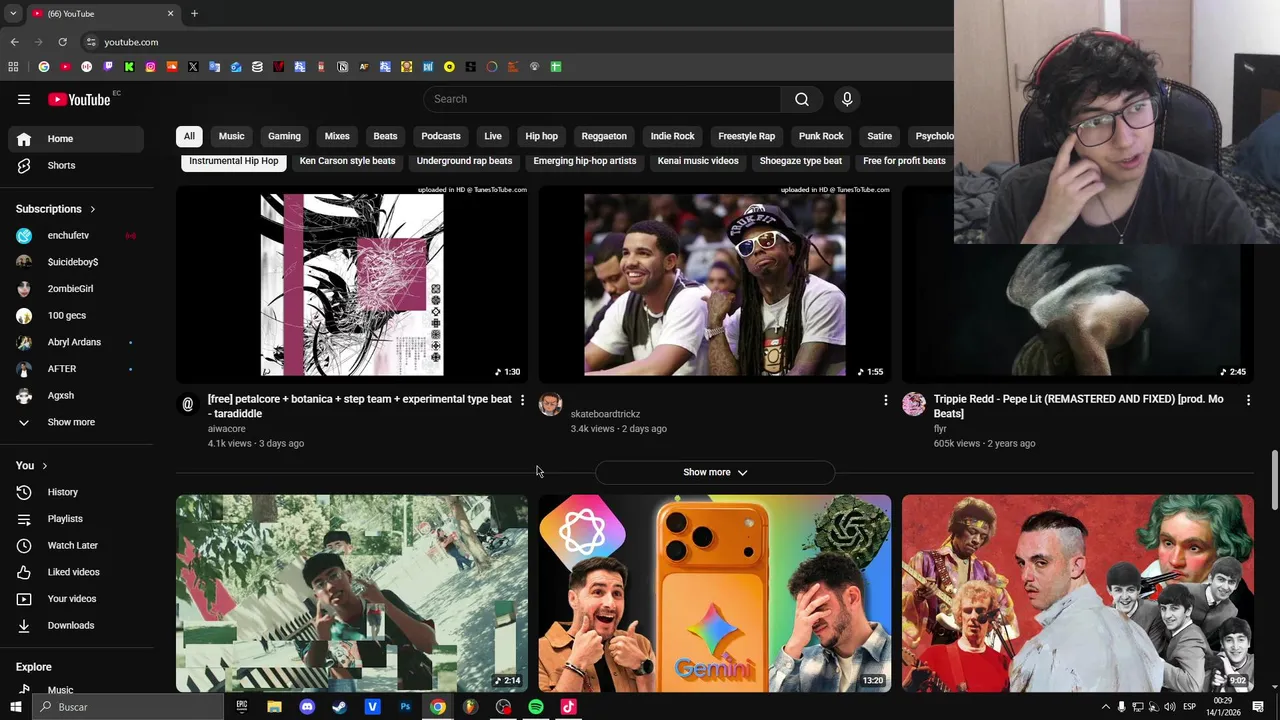Open the YouTube hamburger guide menu
1280x720 pixels.
(x=24, y=99)
